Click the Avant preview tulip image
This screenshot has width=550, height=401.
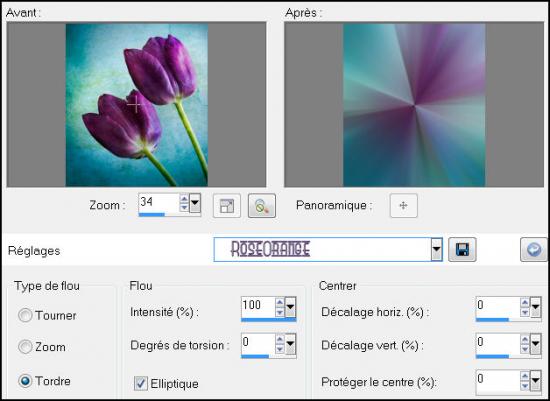tap(137, 105)
